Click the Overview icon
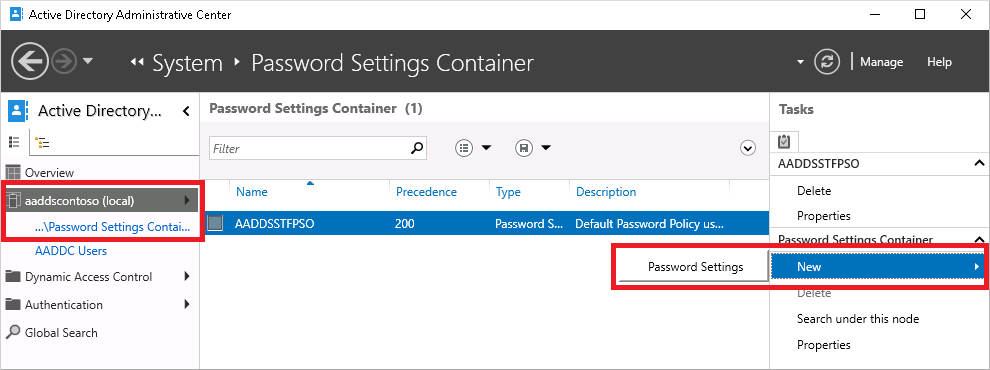990x370 pixels. pyautogui.click(x=13, y=172)
